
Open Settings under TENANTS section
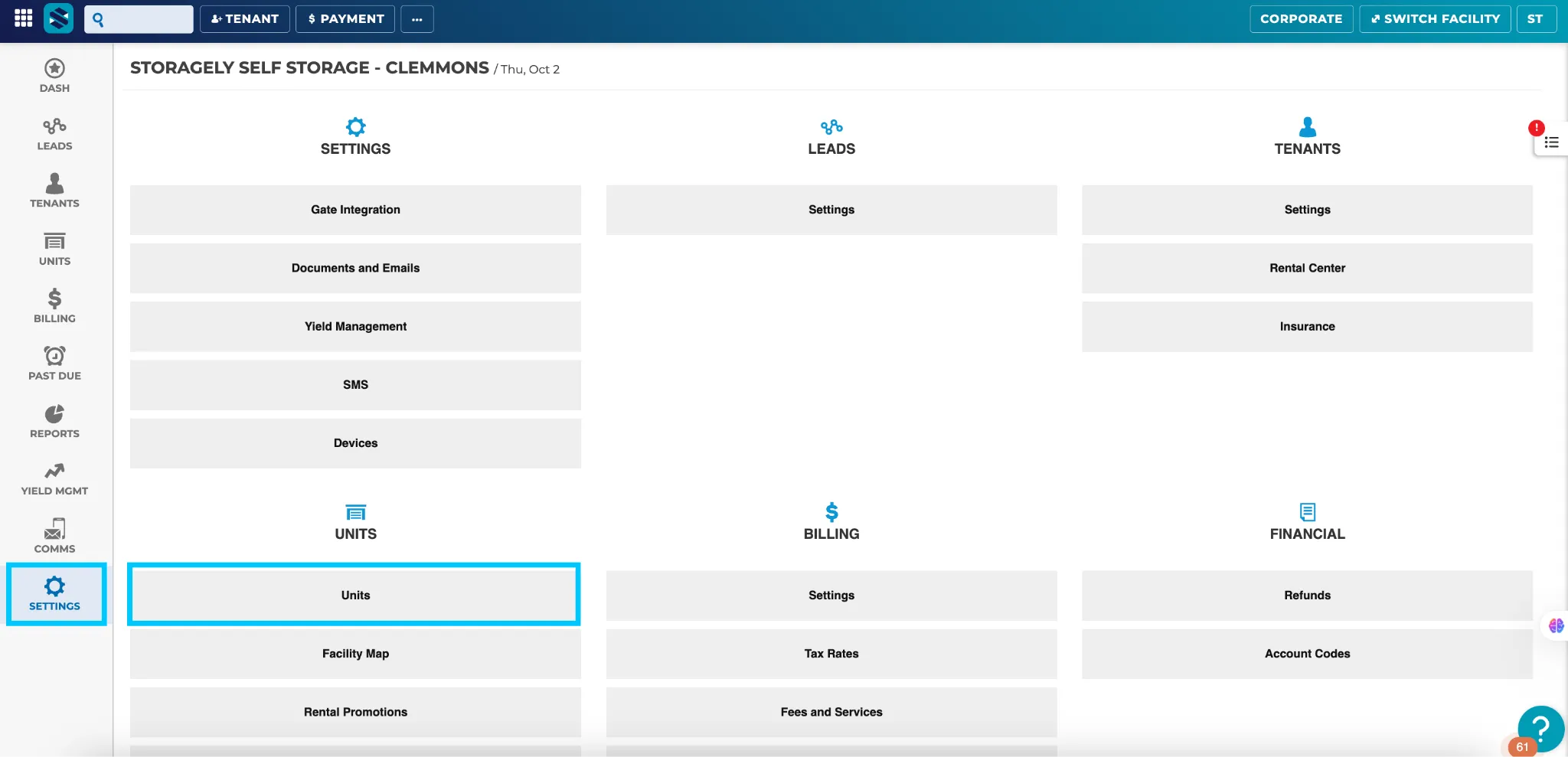tap(1308, 210)
